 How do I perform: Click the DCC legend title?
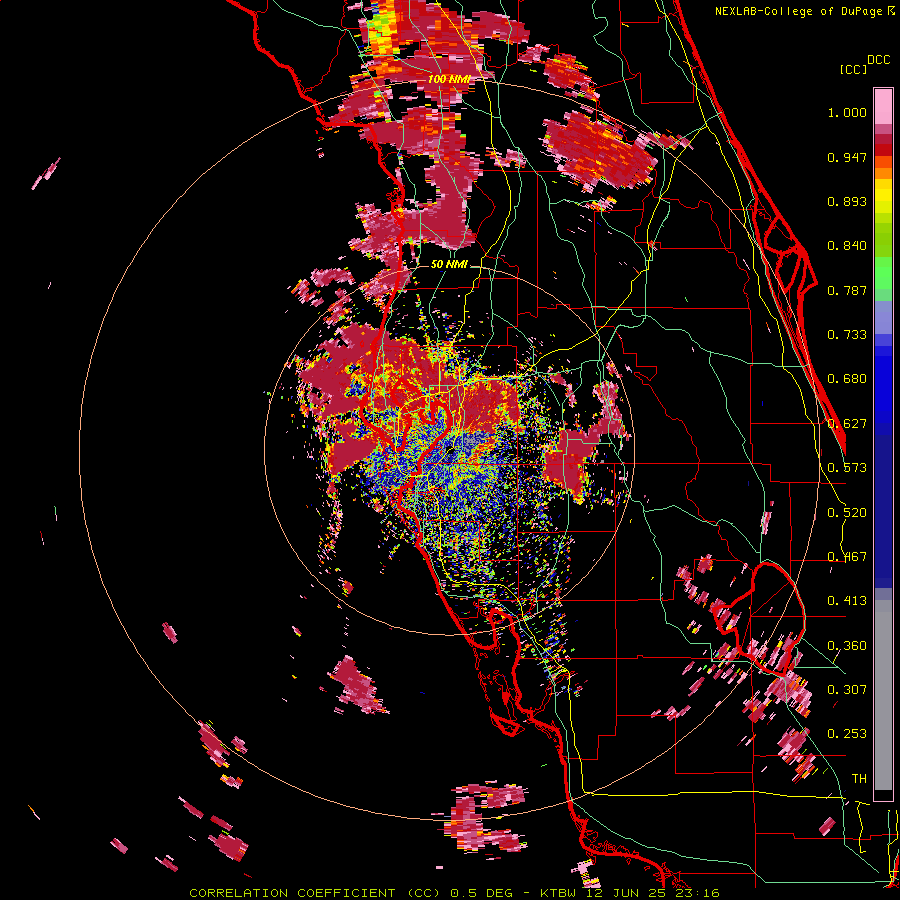pos(878,60)
